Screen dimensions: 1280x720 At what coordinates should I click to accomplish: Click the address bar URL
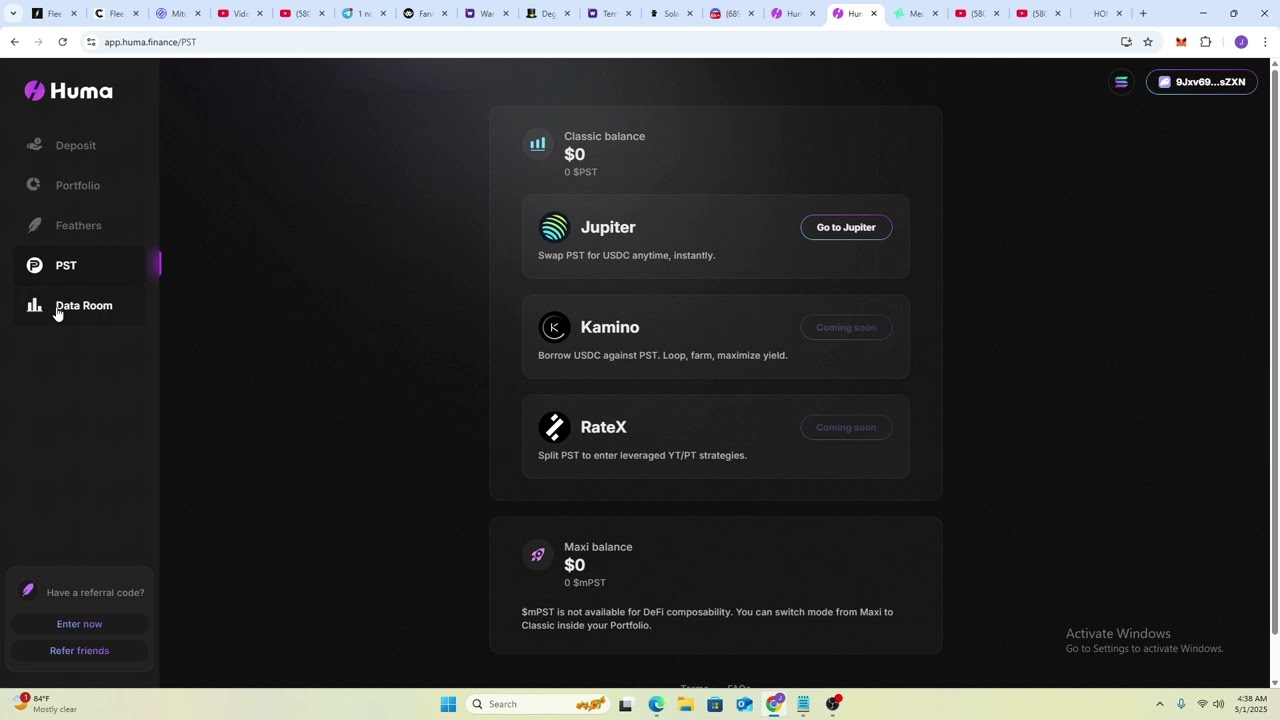pyautogui.click(x=150, y=42)
